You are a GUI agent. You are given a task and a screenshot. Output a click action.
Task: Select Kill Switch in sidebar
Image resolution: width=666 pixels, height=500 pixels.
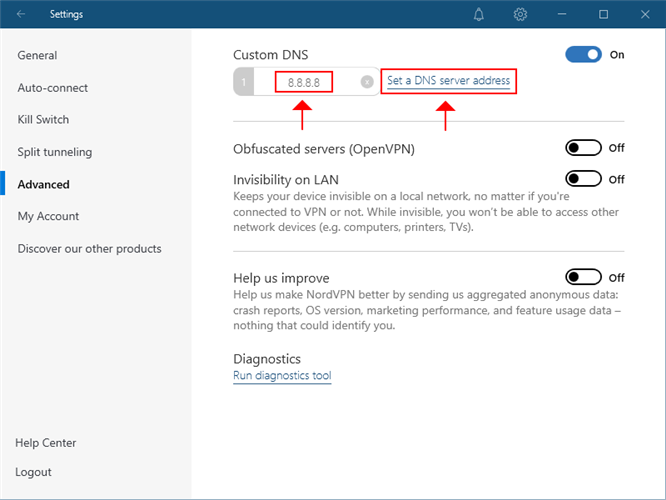43,120
